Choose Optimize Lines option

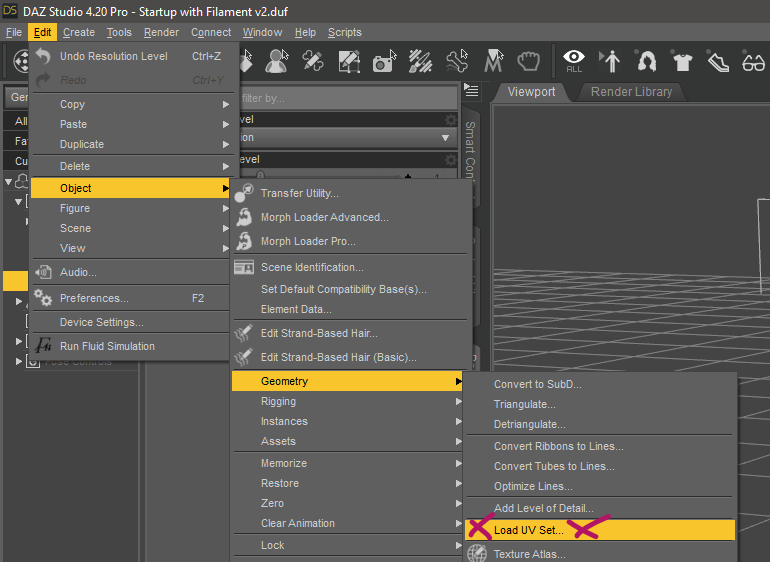pos(600,486)
